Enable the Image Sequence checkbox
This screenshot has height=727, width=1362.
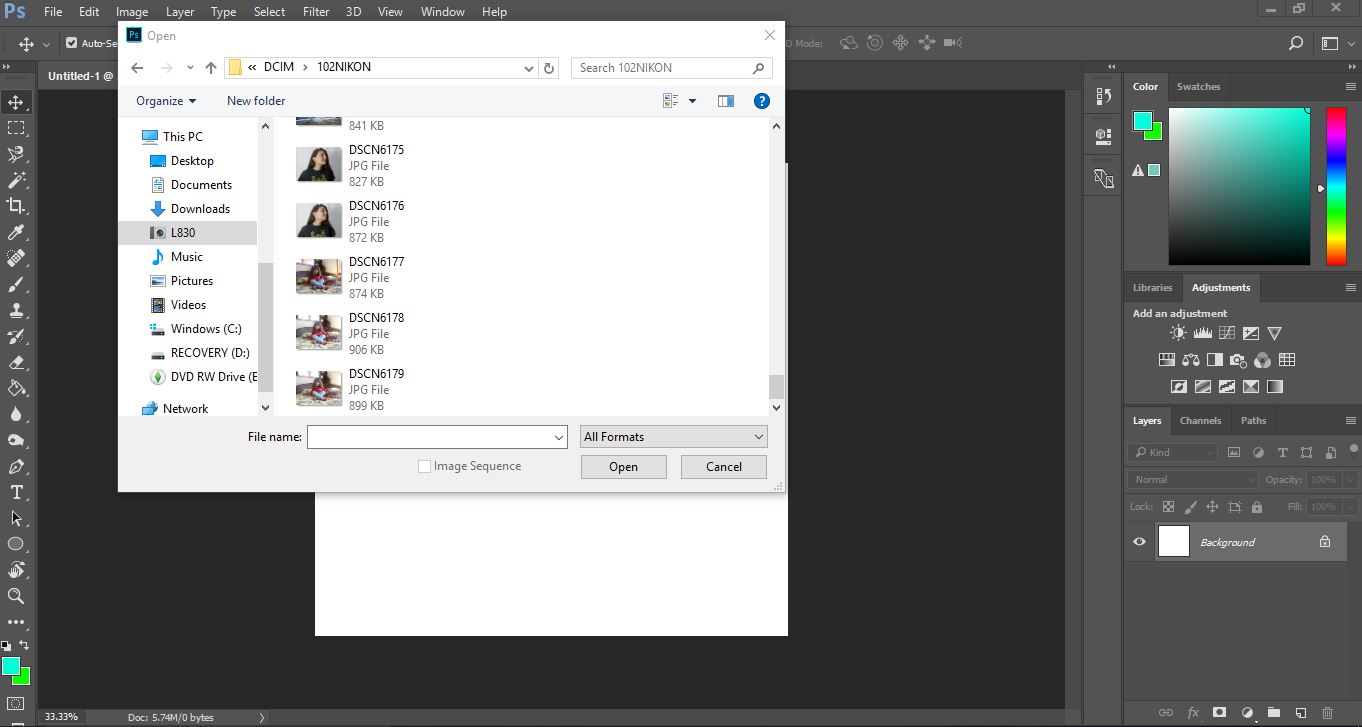[424, 466]
